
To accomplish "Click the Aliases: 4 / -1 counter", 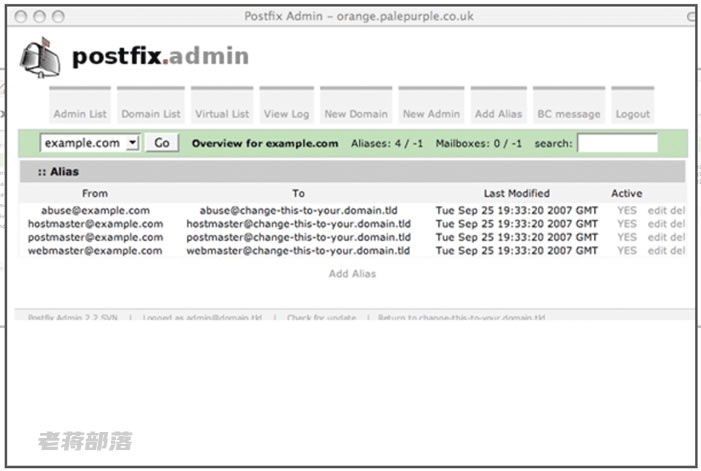I will pyautogui.click(x=387, y=143).
